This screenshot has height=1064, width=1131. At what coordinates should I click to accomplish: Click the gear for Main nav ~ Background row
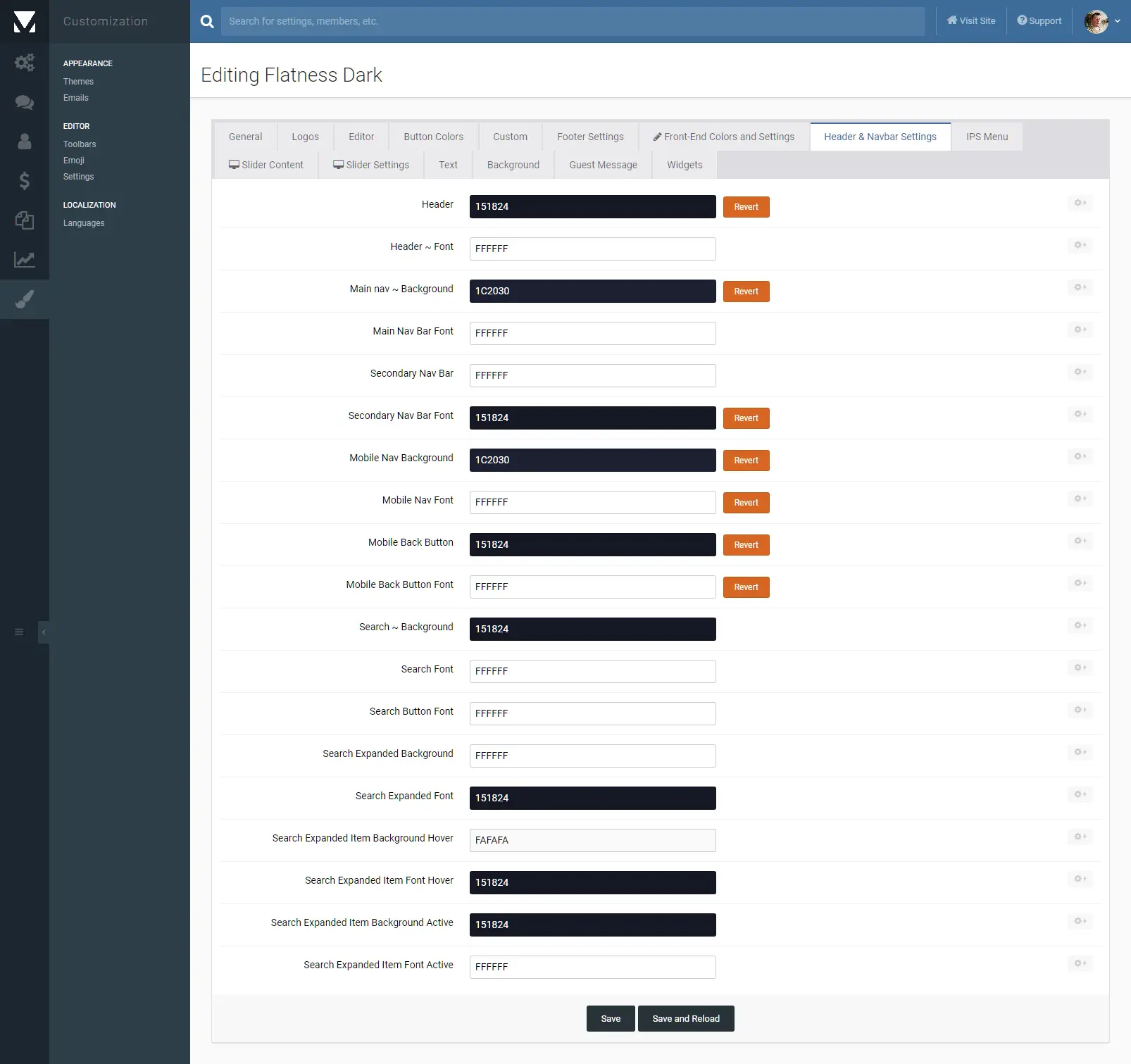[x=1080, y=287]
